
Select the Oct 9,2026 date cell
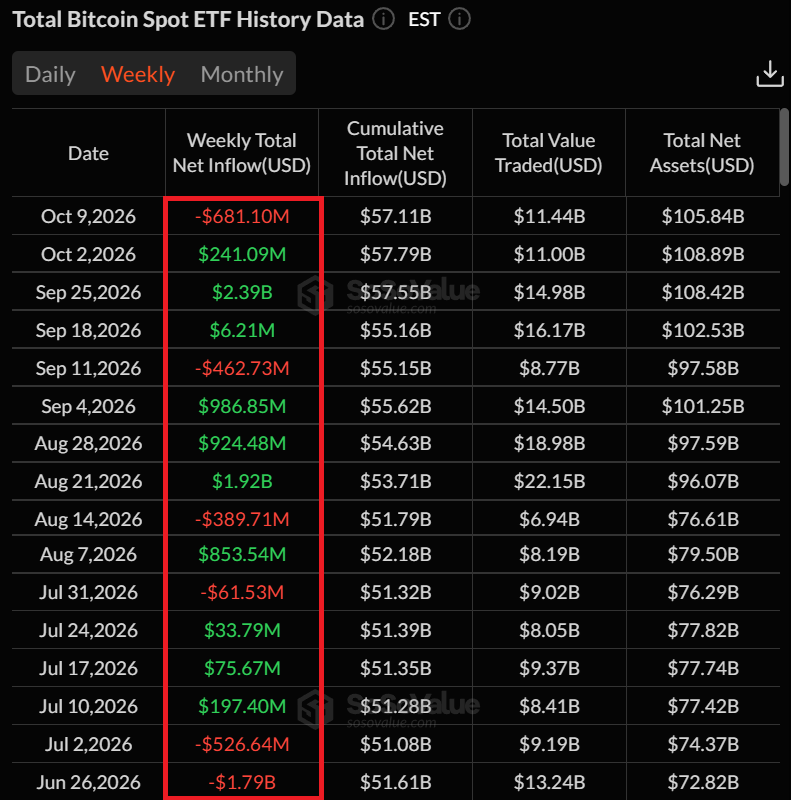(x=88, y=216)
